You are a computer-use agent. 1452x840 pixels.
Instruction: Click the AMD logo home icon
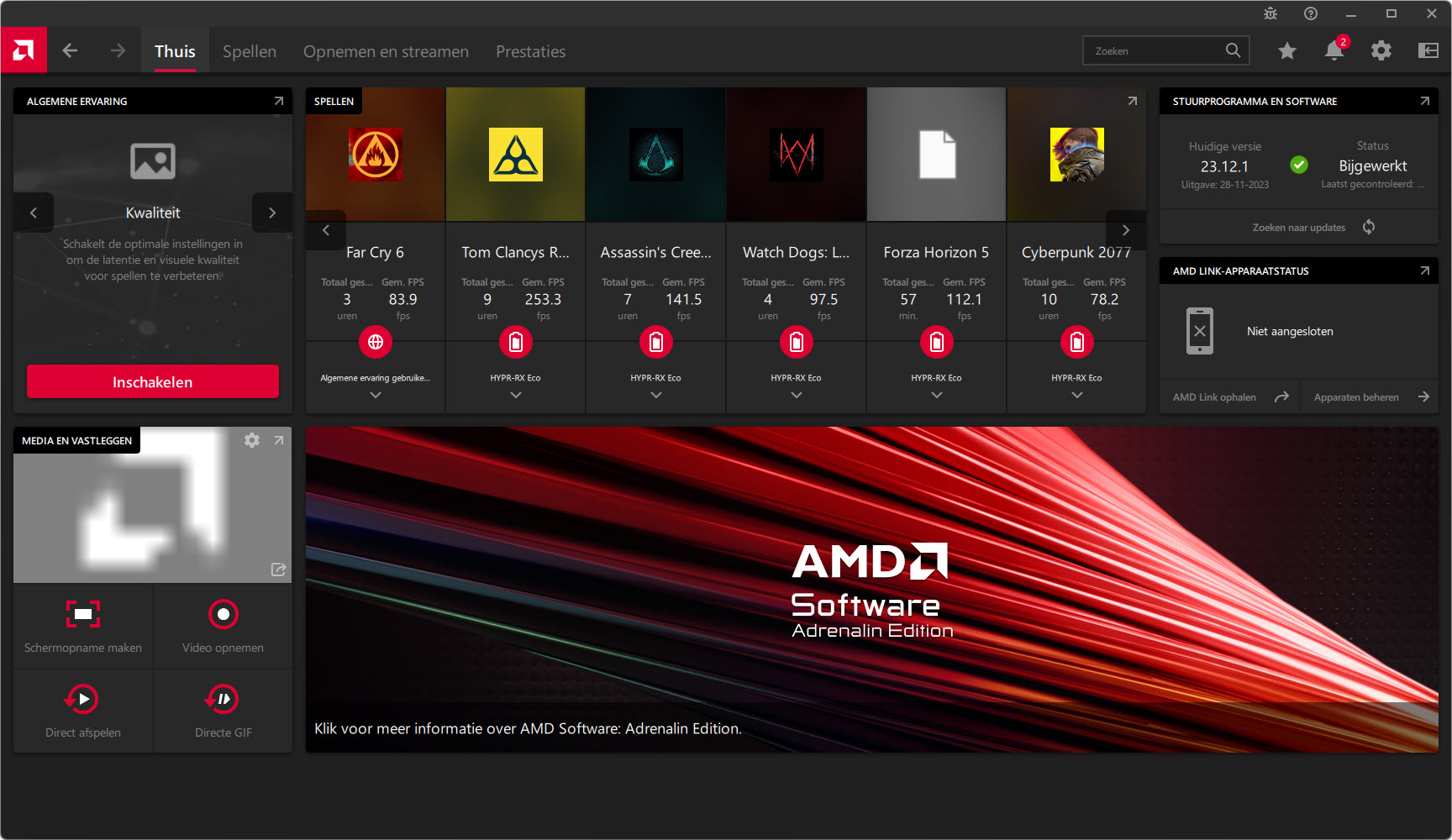tap(24, 50)
